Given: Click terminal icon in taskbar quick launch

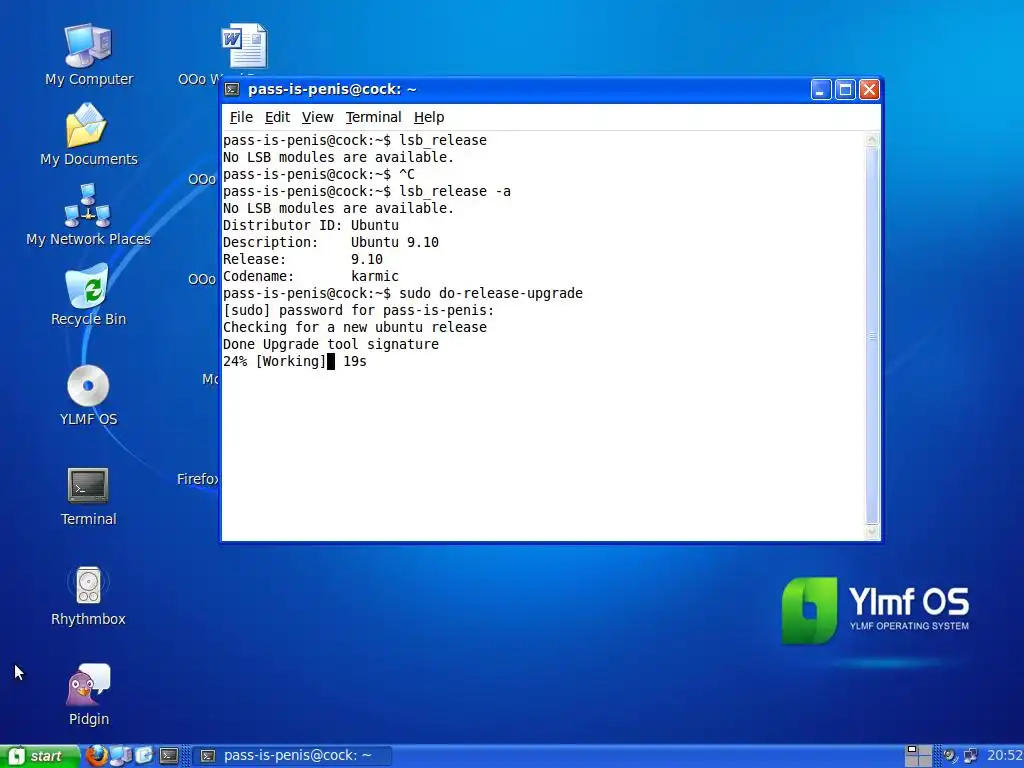Looking at the screenshot, I should 168,756.
